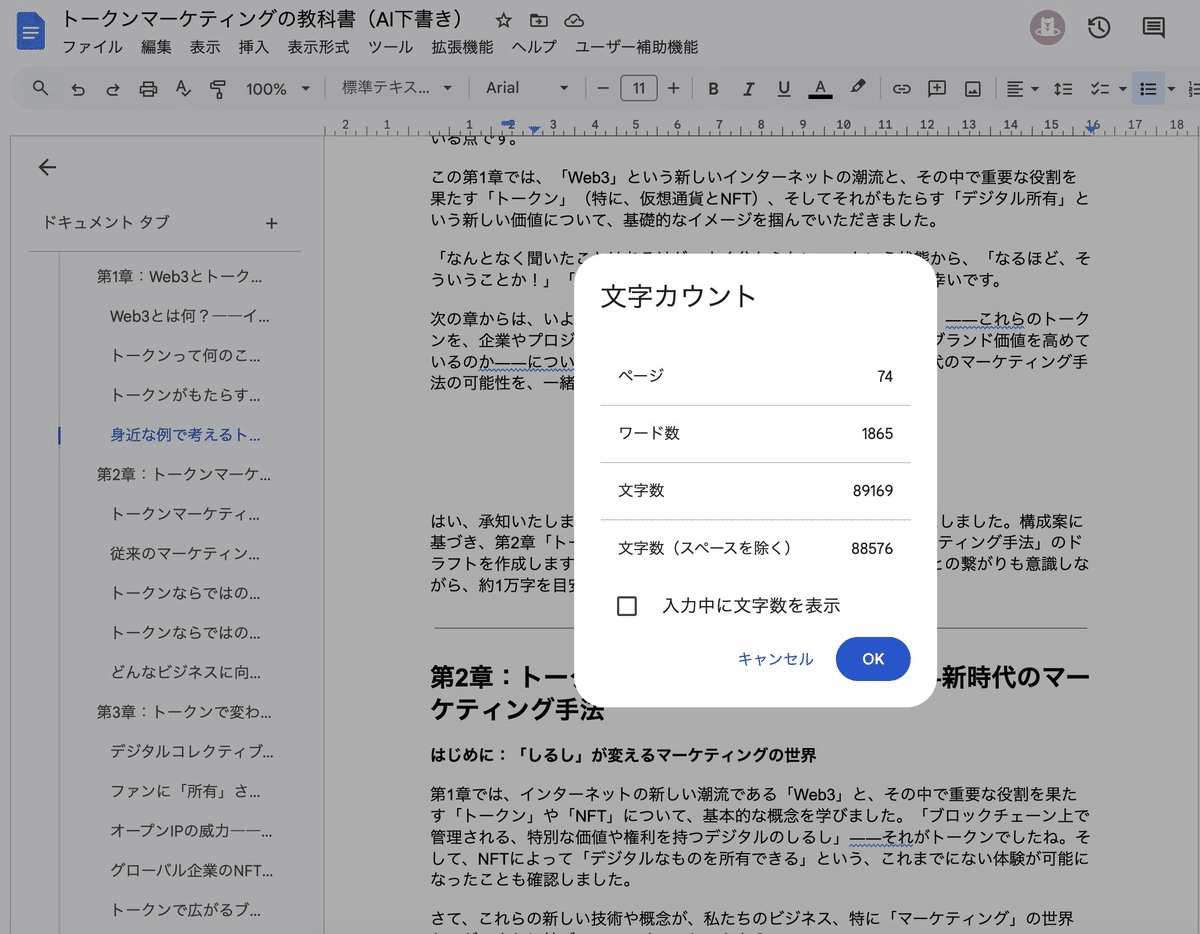
Task: Run the spelling and grammar check
Action: [185, 88]
